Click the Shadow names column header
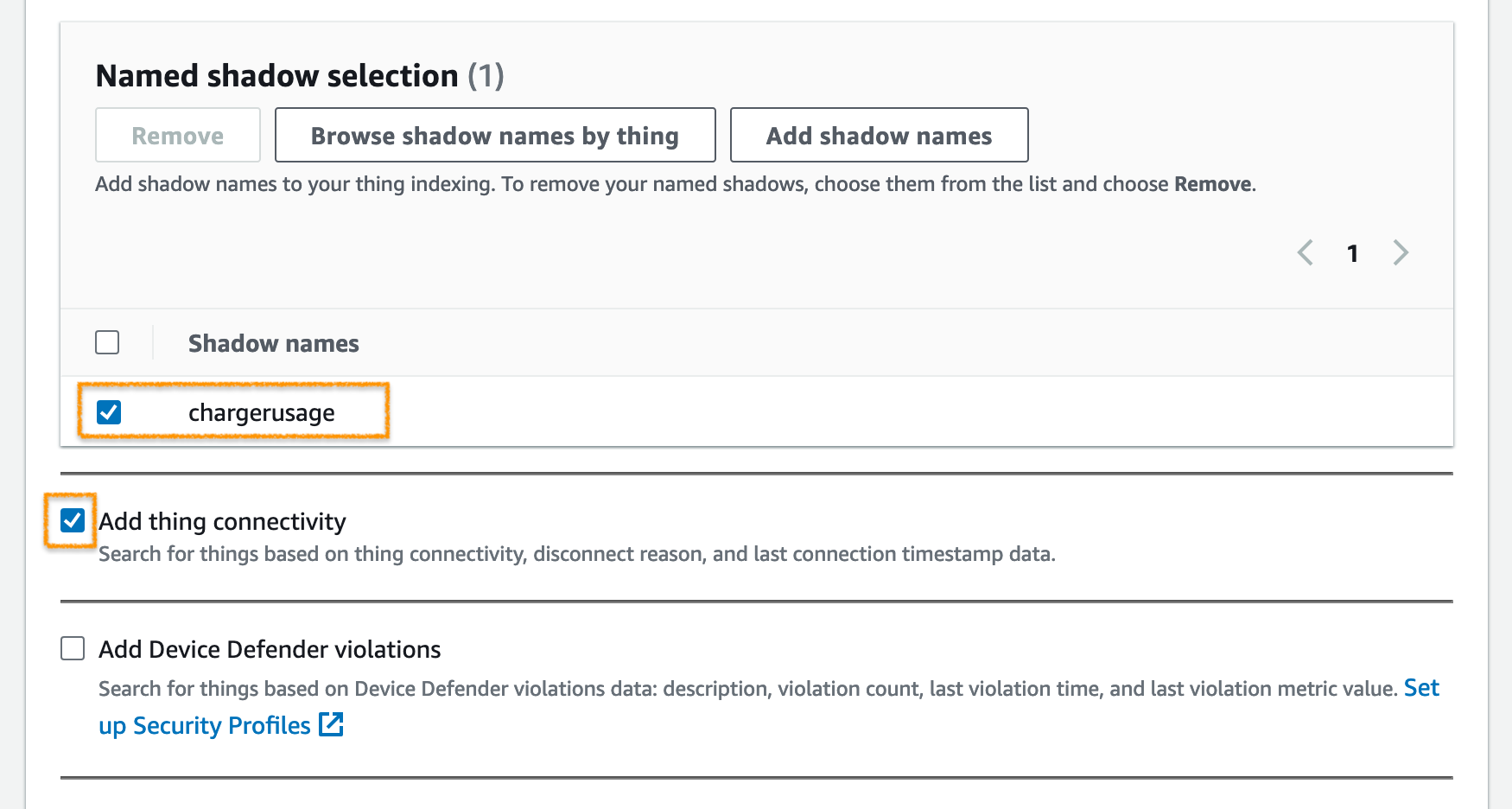The image size is (1512, 809). tap(273, 343)
